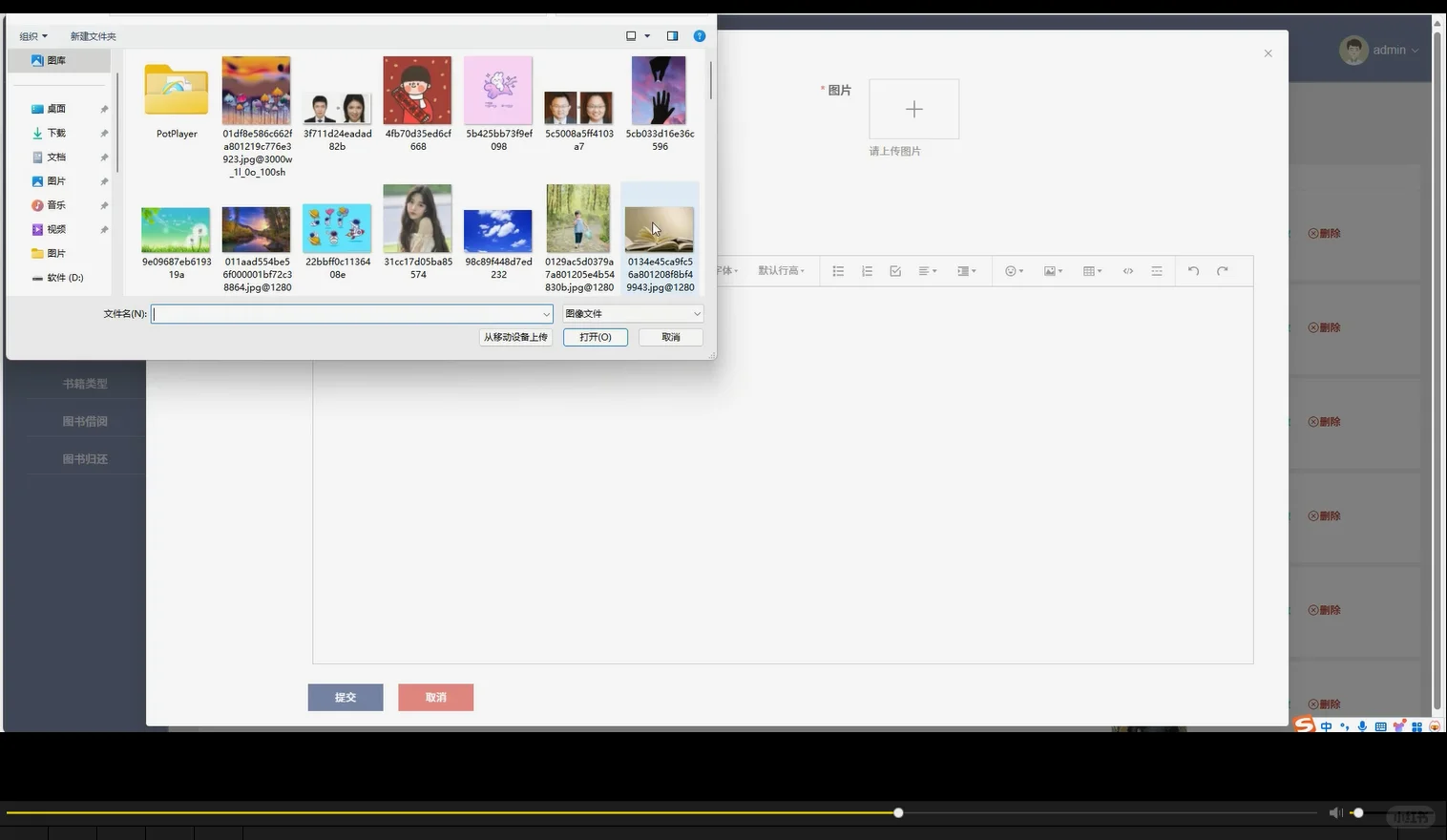
Task: Open 图书归还 in the left sidebar
Action: coord(85,459)
